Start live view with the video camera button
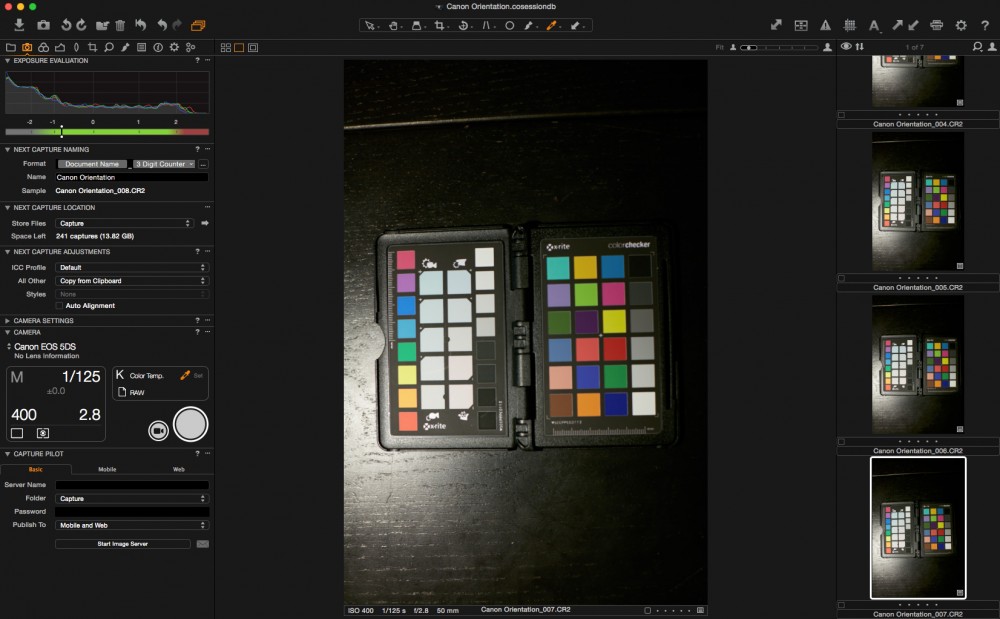Screen dimensions: 1000x619 [x=158, y=431]
